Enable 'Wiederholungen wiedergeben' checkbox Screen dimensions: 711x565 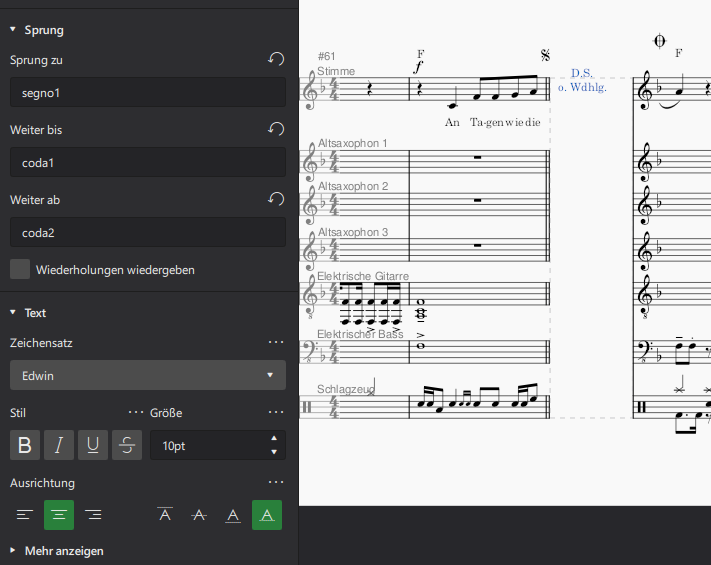pos(19,269)
